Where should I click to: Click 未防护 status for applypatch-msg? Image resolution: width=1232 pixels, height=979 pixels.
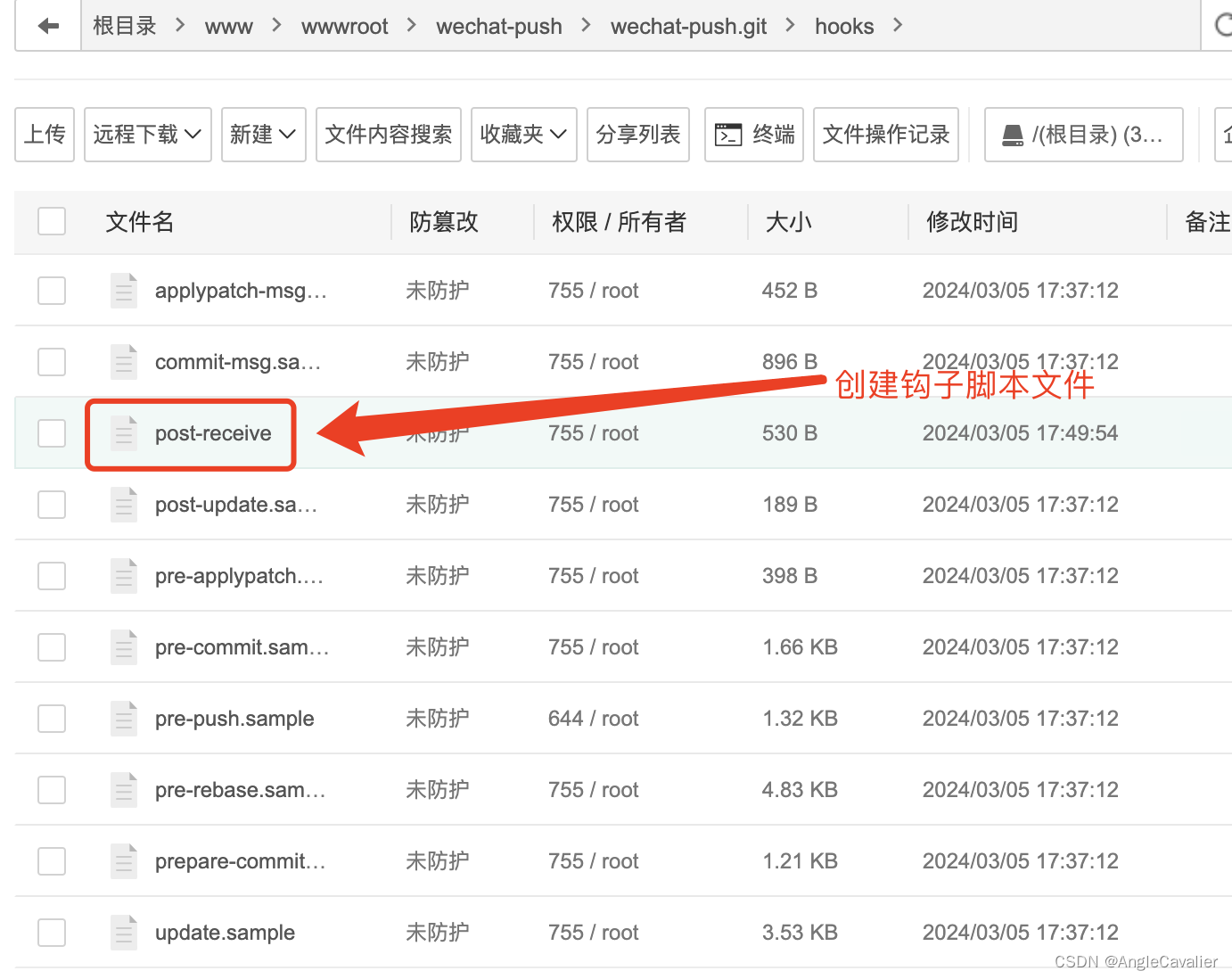[438, 291]
